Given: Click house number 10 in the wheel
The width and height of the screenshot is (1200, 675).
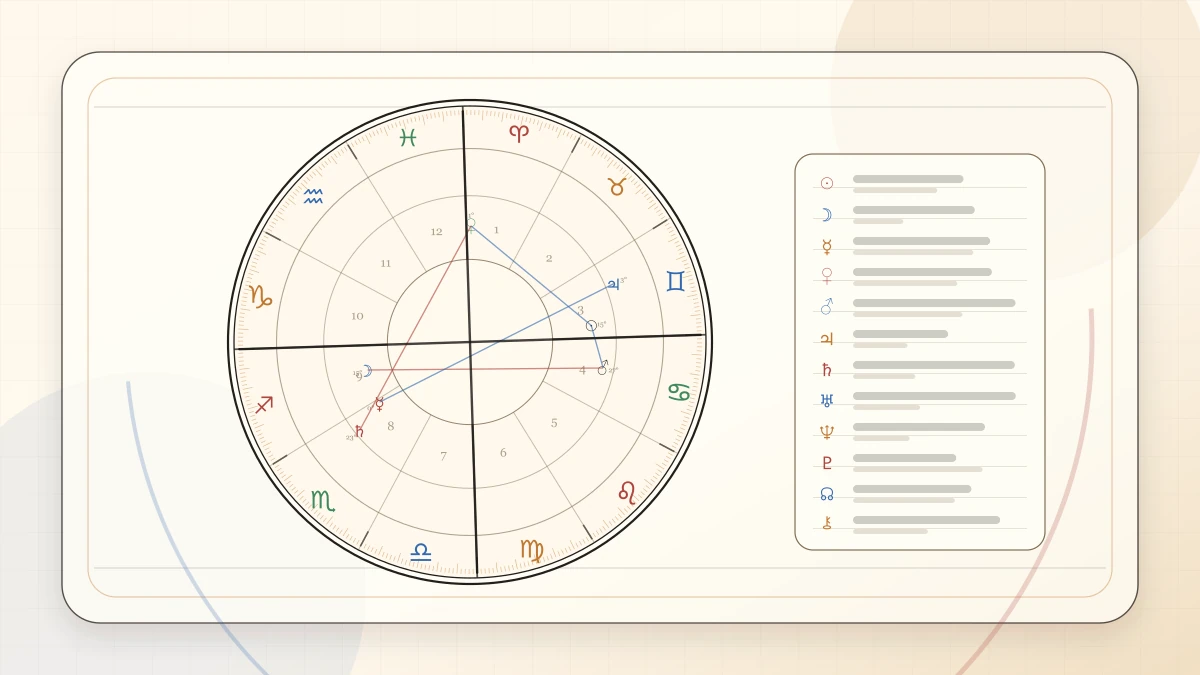Looking at the screenshot, I should point(357,316).
